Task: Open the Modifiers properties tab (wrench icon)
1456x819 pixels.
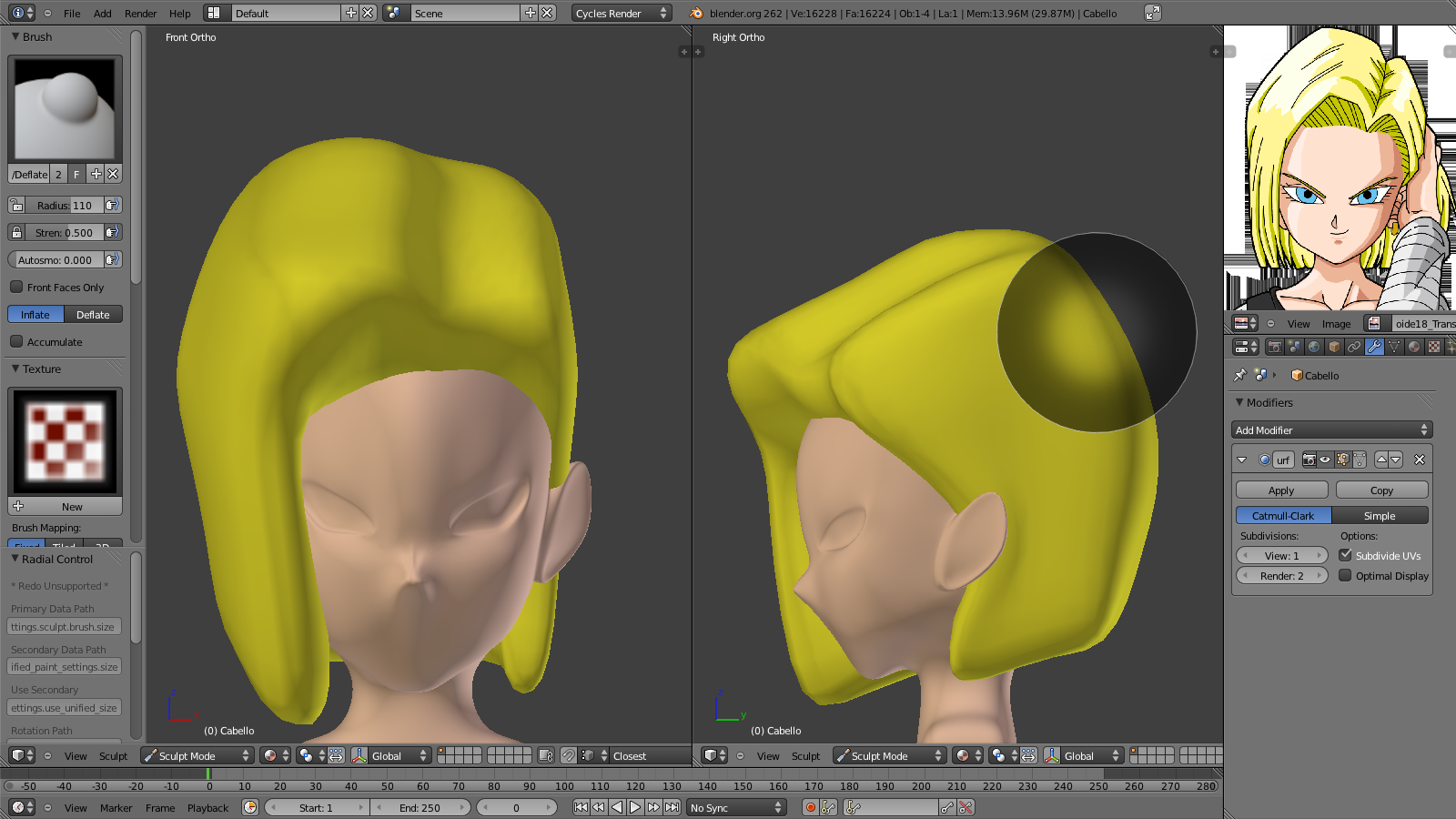Action: tap(1374, 347)
